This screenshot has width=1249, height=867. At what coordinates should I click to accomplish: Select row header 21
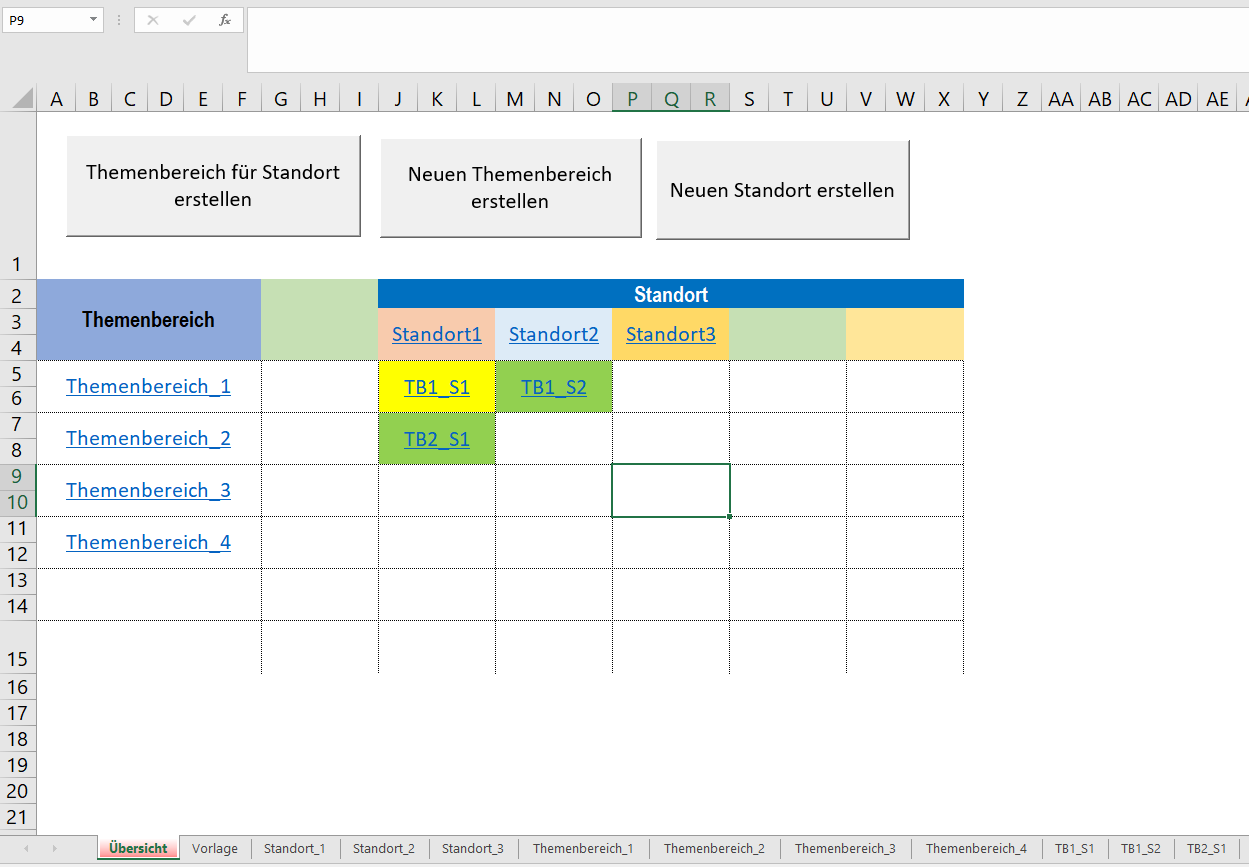tap(18, 816)
